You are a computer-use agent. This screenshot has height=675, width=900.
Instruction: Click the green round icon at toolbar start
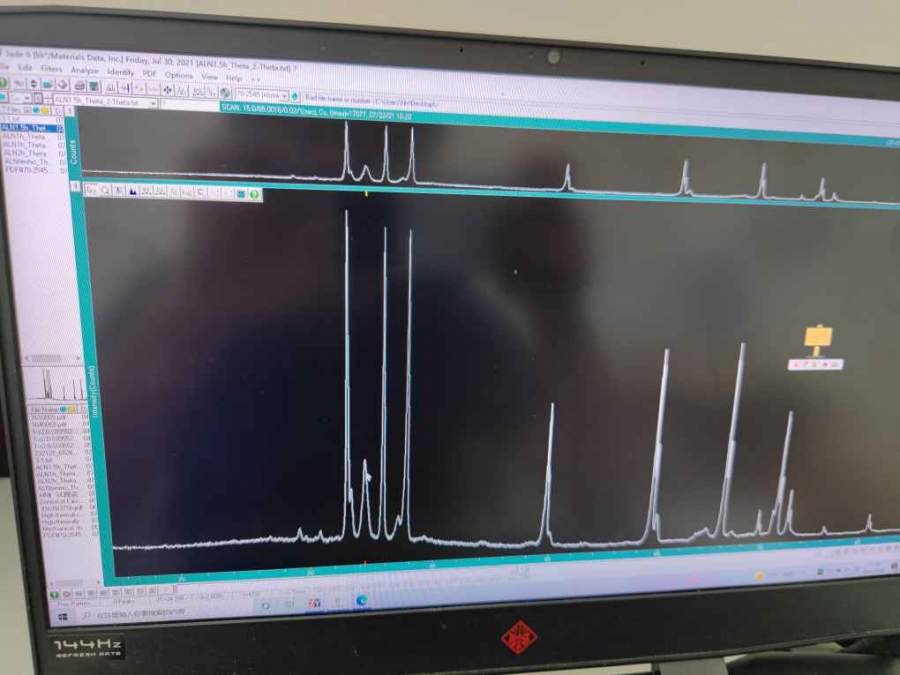point(2,83)
